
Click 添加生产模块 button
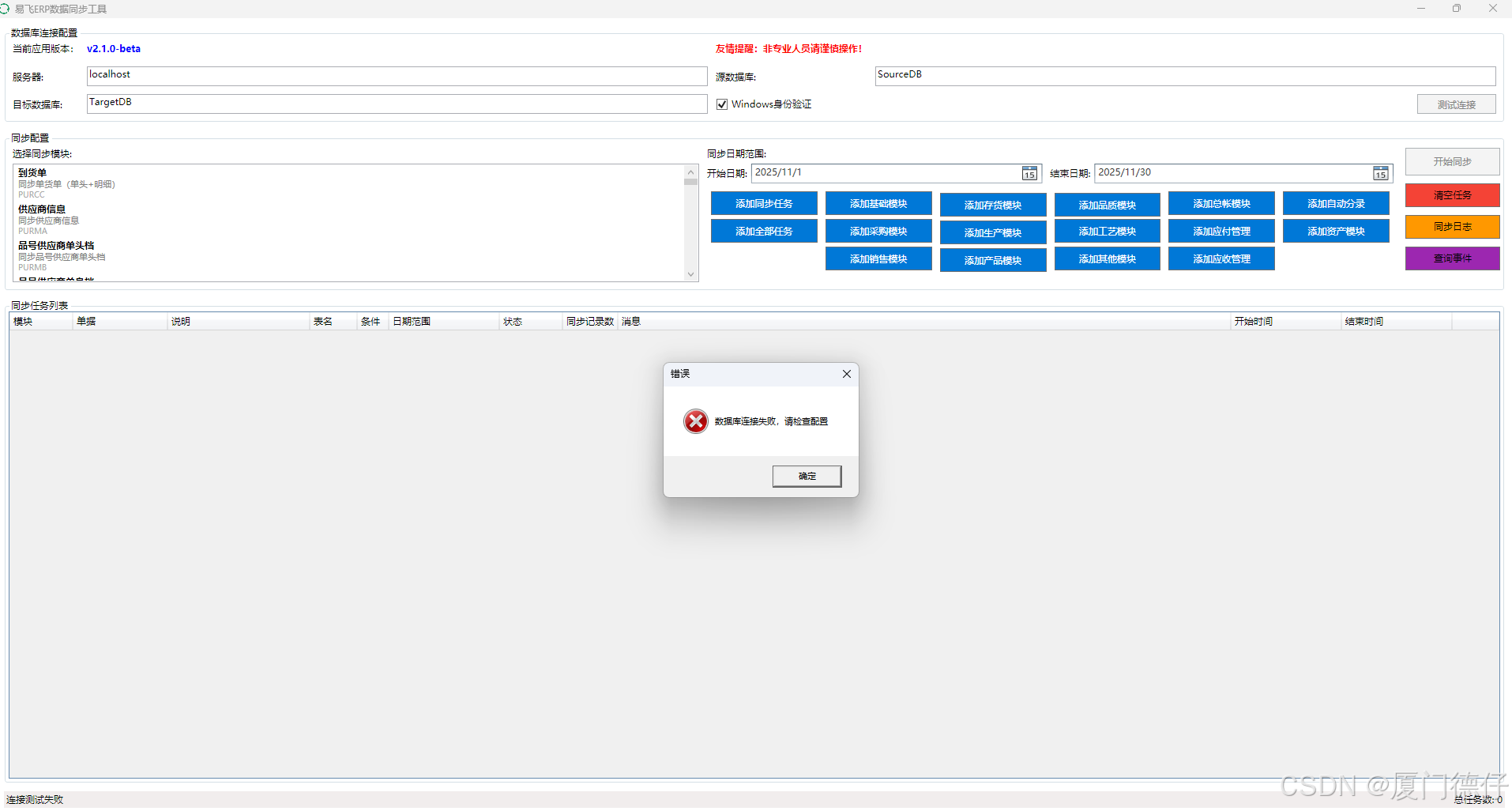[x=993, y=232]
